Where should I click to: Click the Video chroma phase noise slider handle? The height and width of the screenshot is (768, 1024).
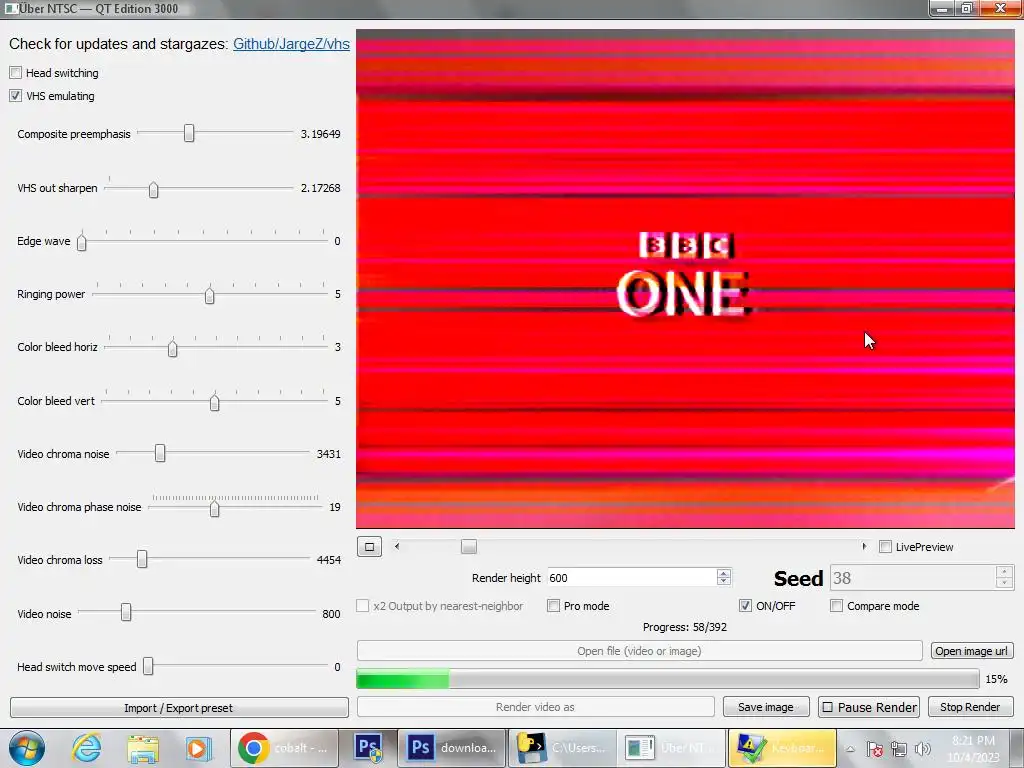(214, 507)
